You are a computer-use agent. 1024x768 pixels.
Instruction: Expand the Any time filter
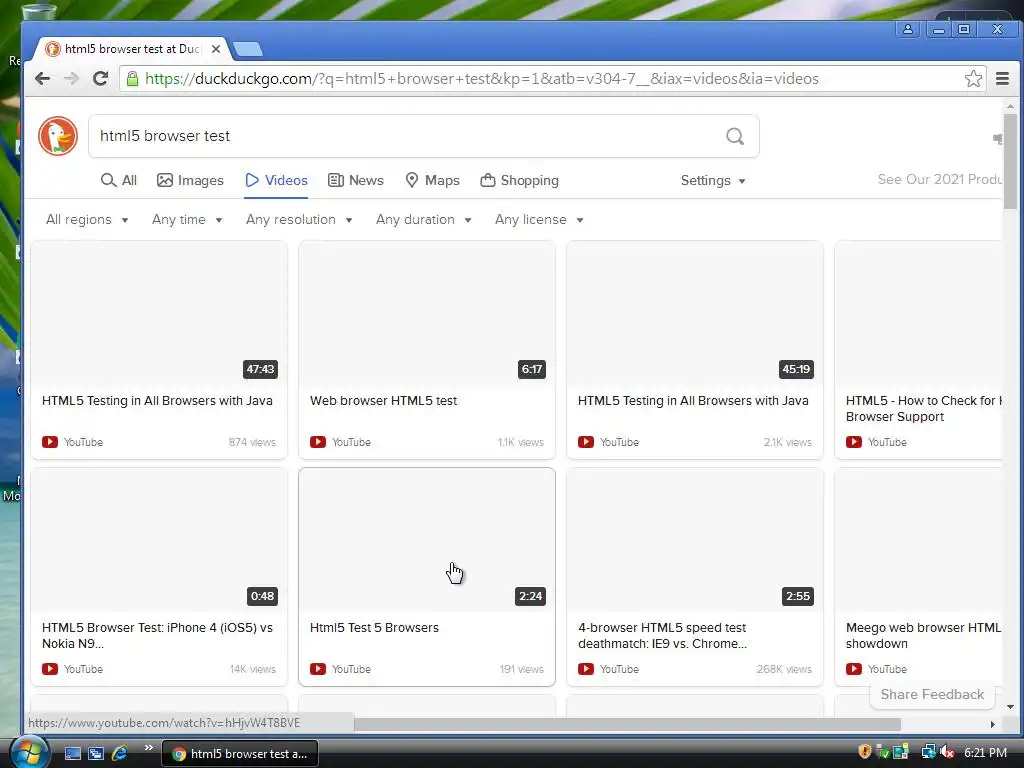pos(187,219)
